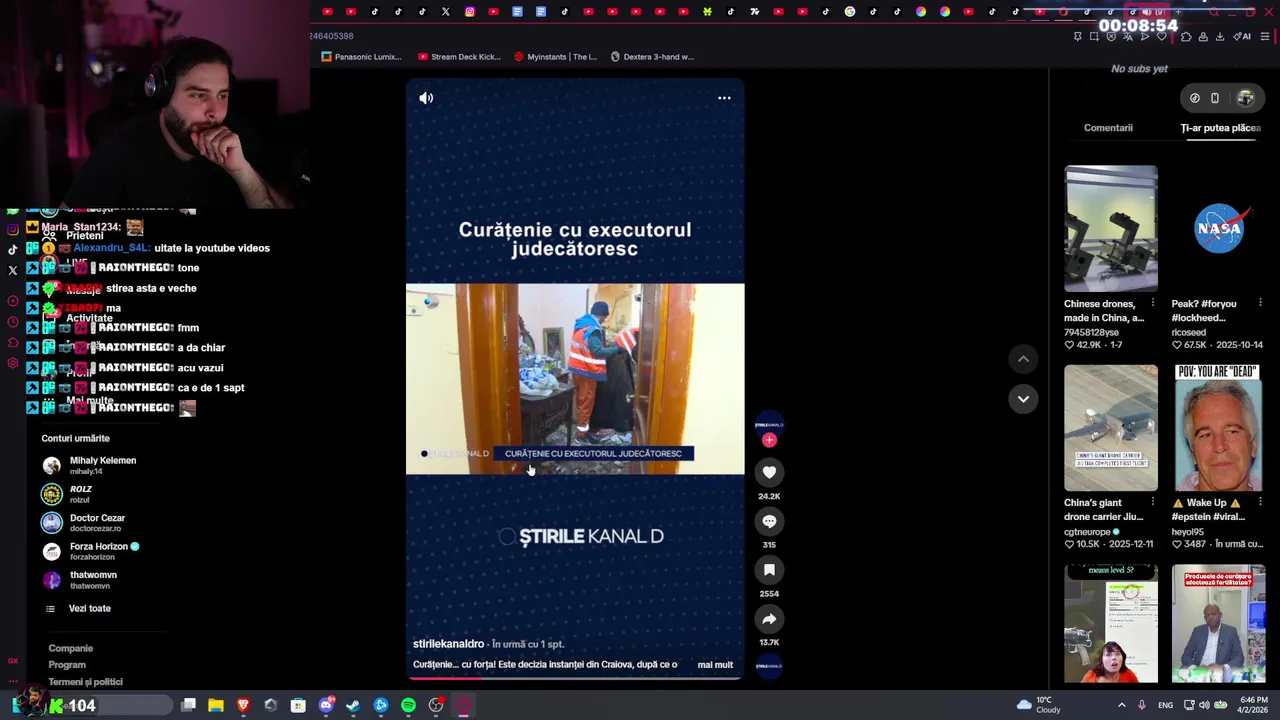
Task: Open the Chinese drones recommended video thumbnail
Action: click(1111, 228)
